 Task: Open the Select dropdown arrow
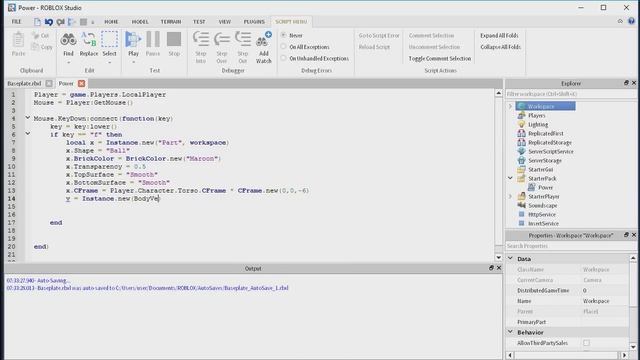[109, 62]
